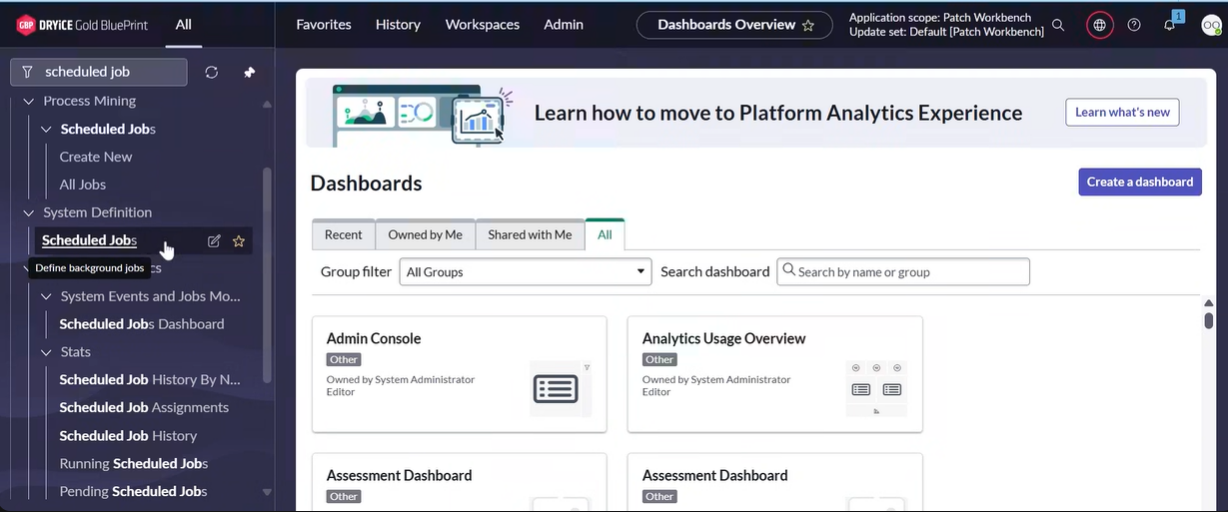Viewport: 1228px width, 512px height.
Task: Click the dashboards page vertical scrollbar
Action: click(x=1209, y=321)
